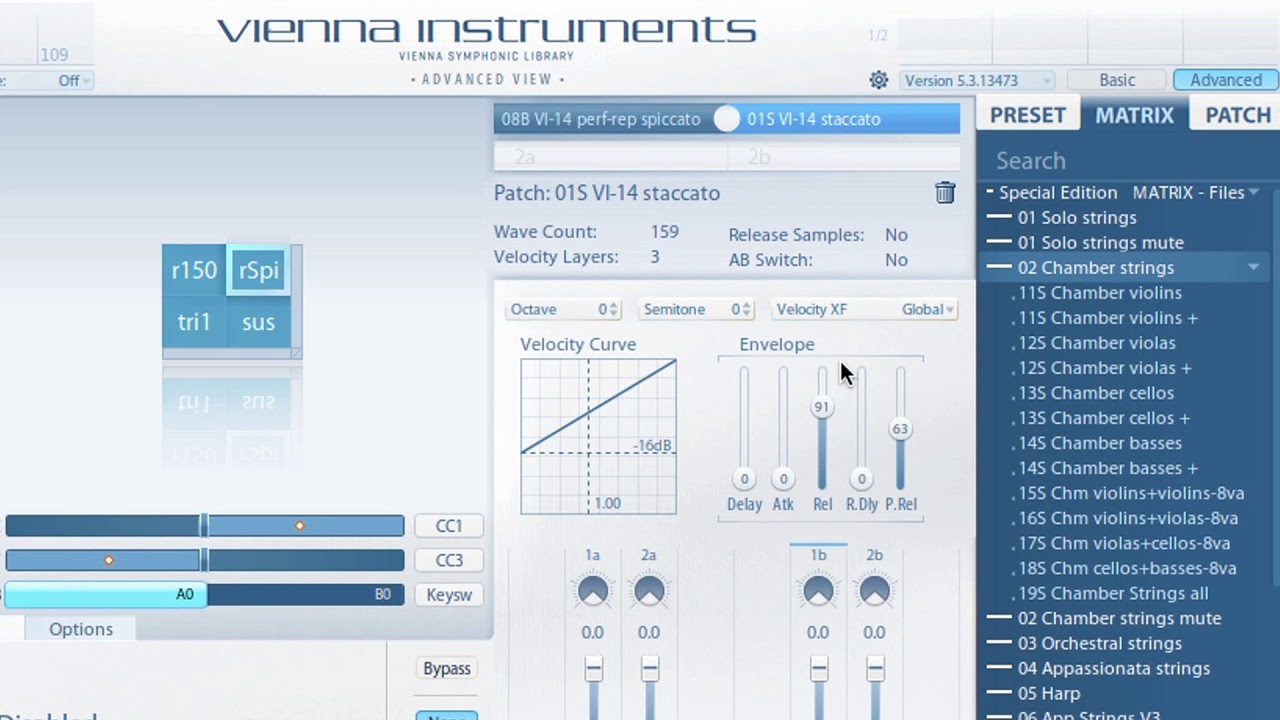
Task: Adjust the P.Rel envelope slider at 63
Action: pyautogui.click(x=900, y=429)
